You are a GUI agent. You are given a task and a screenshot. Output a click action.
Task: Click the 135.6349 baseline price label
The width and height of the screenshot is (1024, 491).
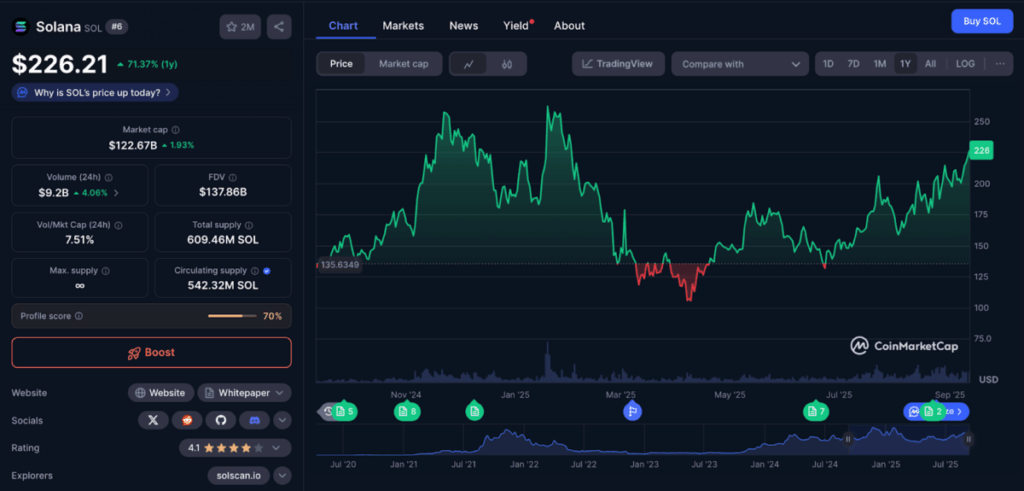339,264
